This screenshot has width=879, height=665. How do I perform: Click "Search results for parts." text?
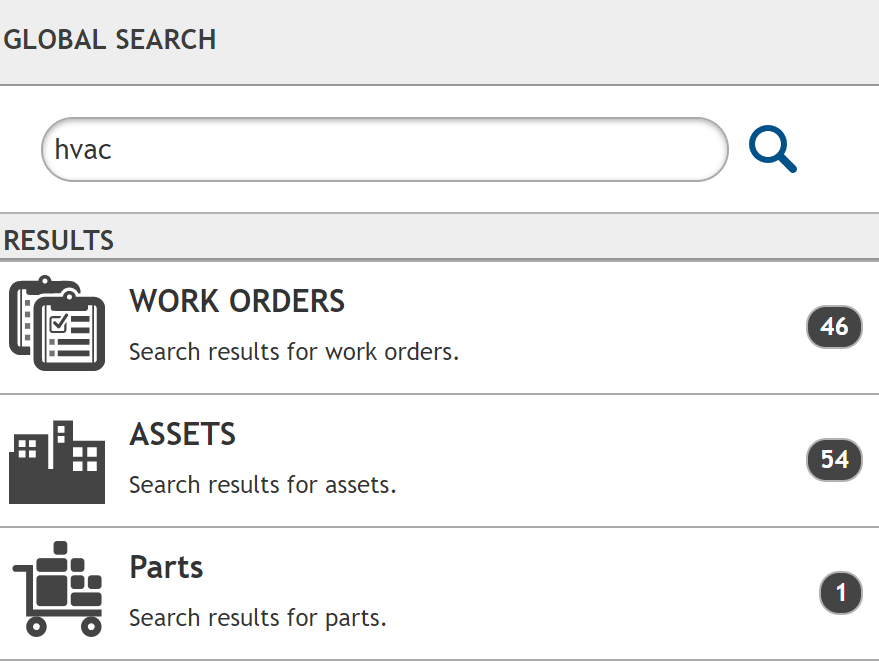click(x=258, y=618)
